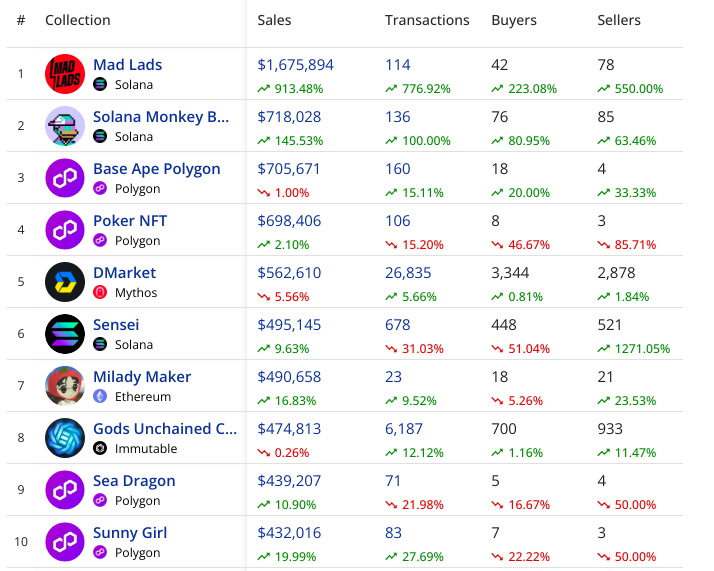Click the 27.69% transactions change

(x=423, y=556)
